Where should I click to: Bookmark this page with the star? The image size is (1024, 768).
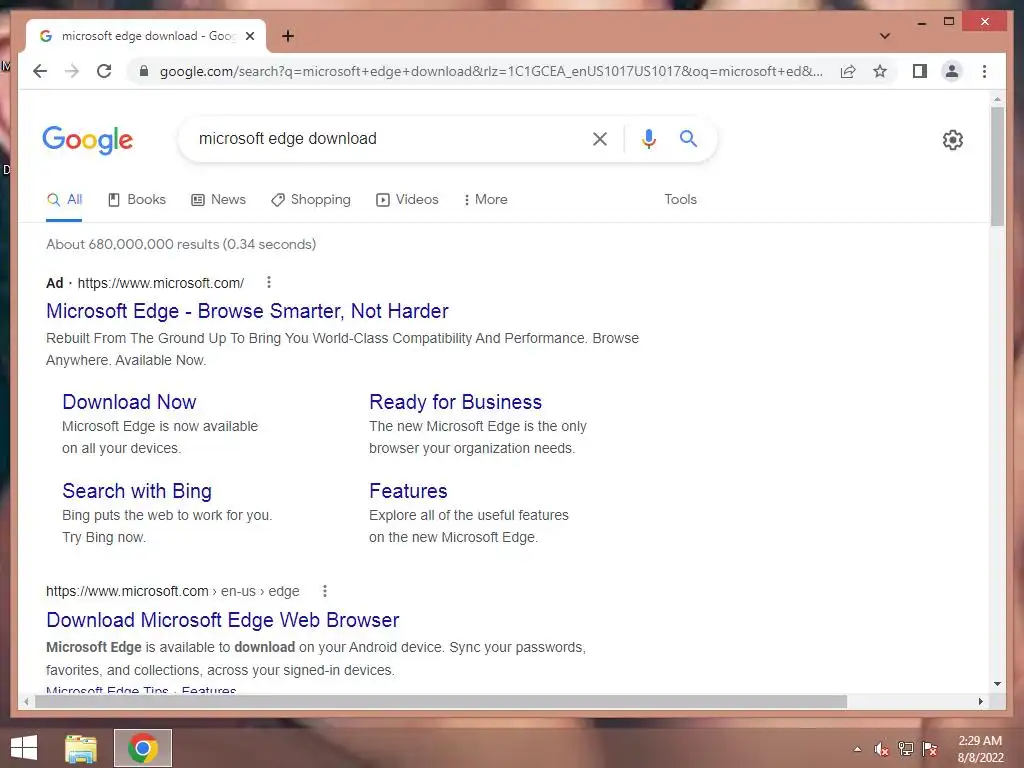click(x=880, y=71)
